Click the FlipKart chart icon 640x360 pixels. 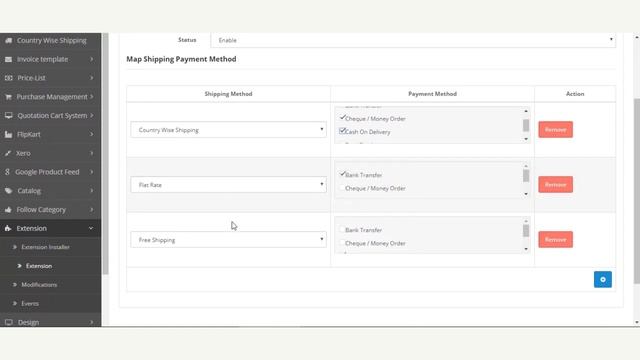(x=9, y=134)
